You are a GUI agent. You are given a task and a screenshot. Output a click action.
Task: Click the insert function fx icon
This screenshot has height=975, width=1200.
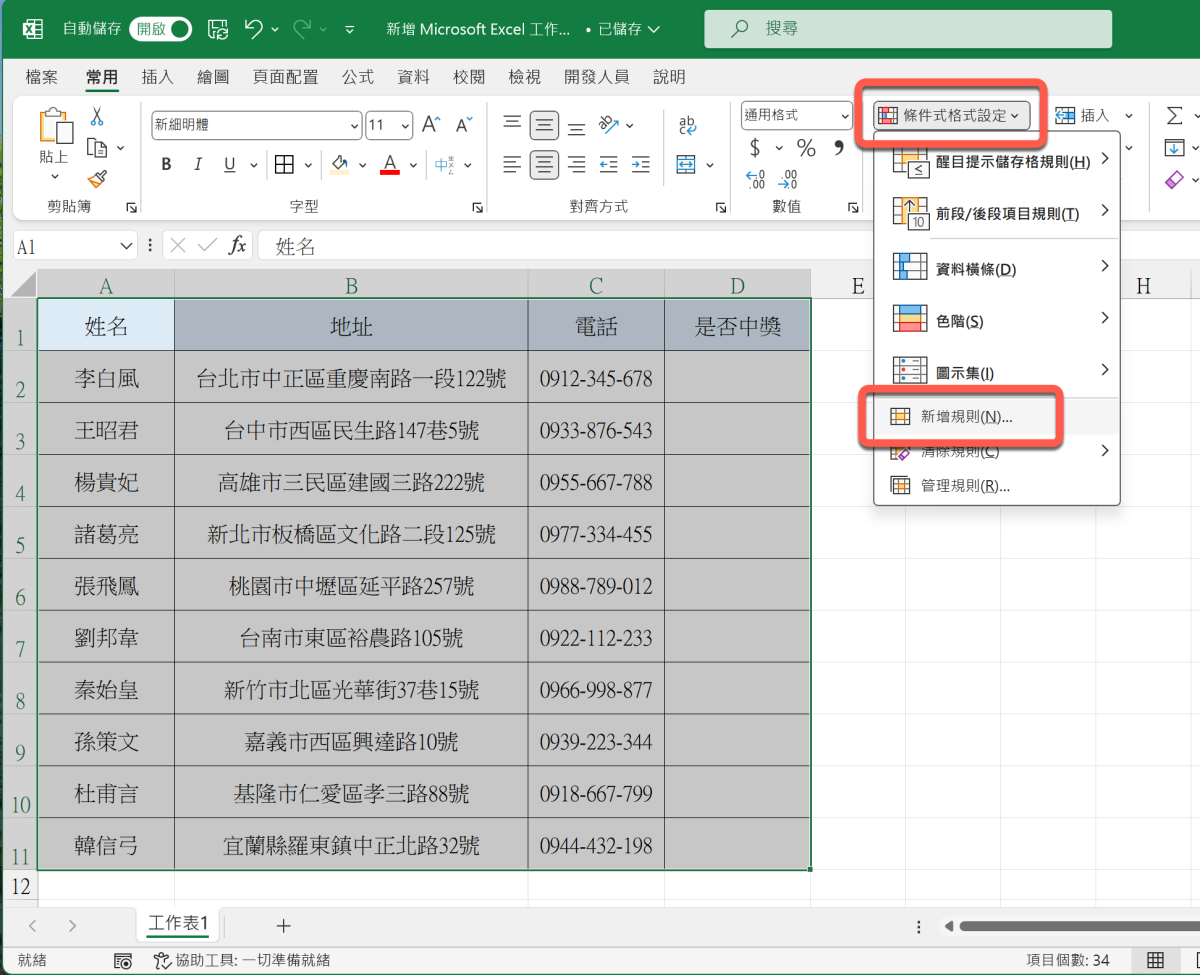click(238, 246)
